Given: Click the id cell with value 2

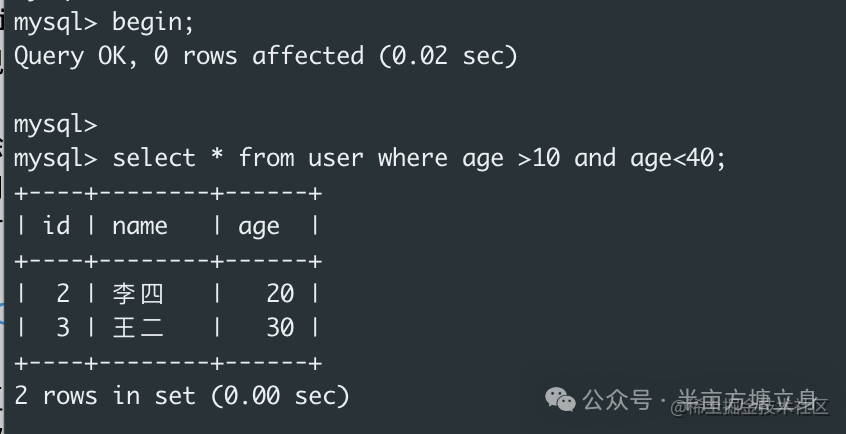Looking at the screenshot, I should pos(63,294).
